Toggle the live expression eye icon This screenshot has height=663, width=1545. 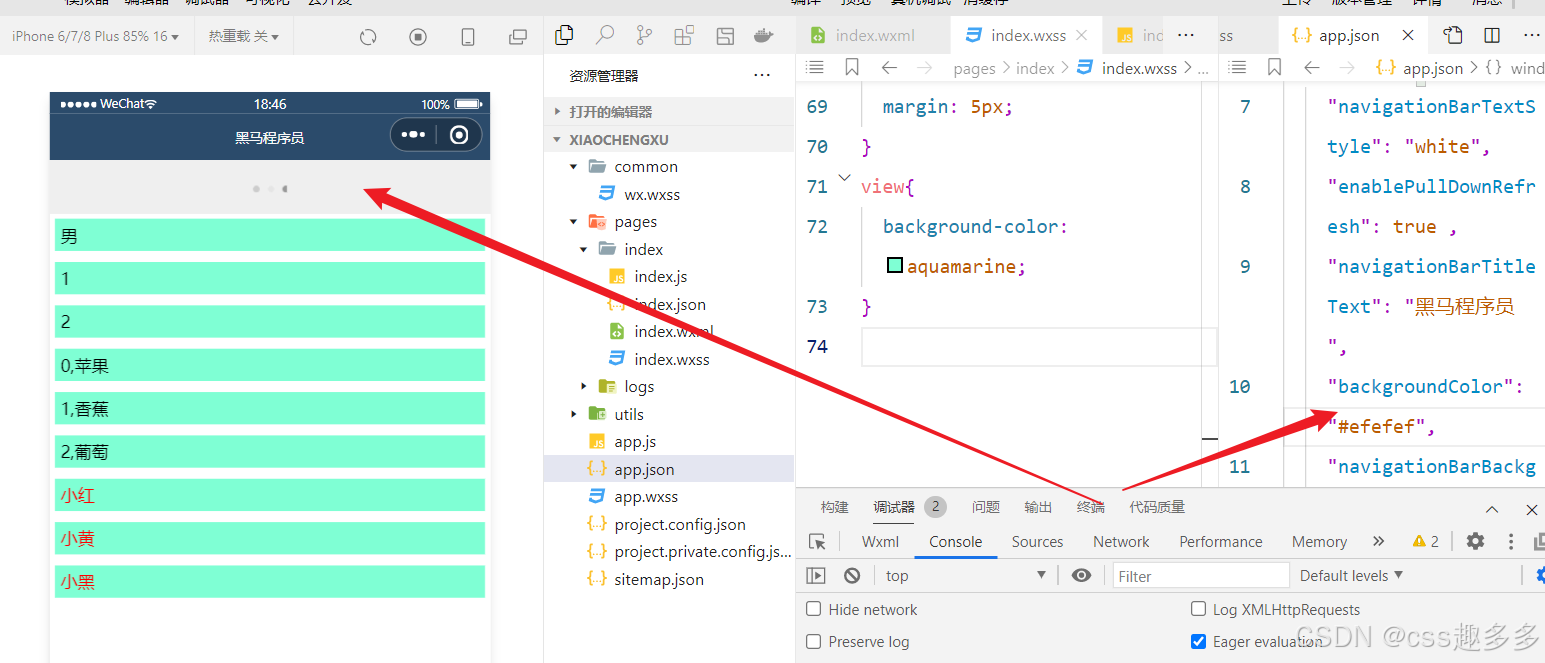(x=1081, y=576)
